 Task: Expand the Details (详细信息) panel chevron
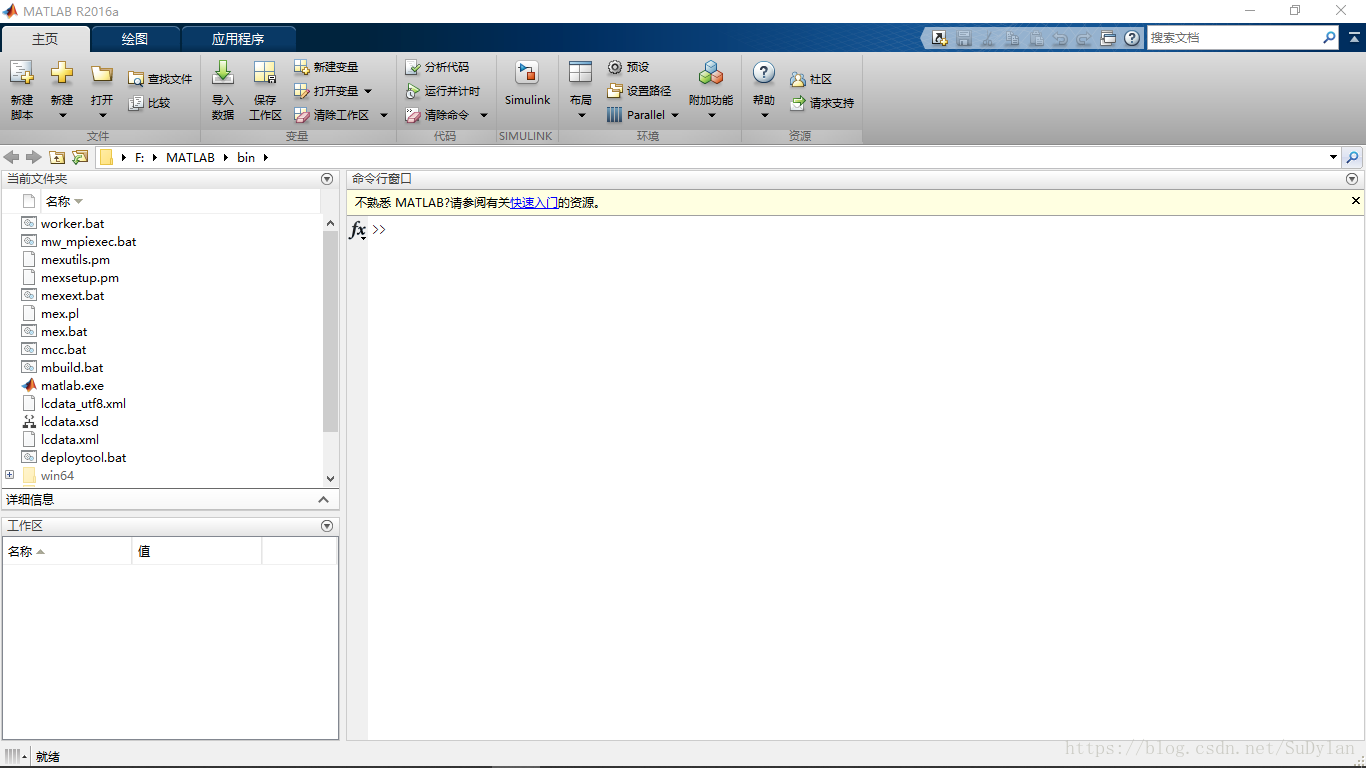tap(323, 500)
